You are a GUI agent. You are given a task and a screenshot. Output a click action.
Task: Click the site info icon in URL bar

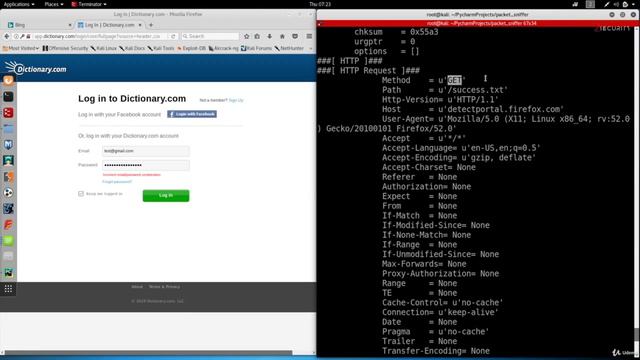click(x=16, y=36)
